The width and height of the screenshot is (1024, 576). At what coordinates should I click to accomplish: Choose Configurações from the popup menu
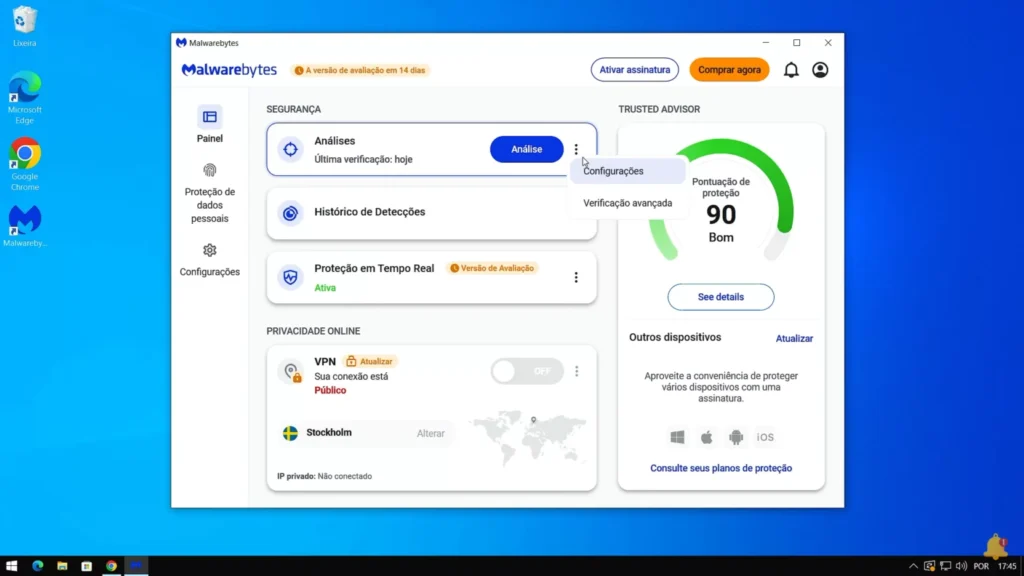pos(614,171)
